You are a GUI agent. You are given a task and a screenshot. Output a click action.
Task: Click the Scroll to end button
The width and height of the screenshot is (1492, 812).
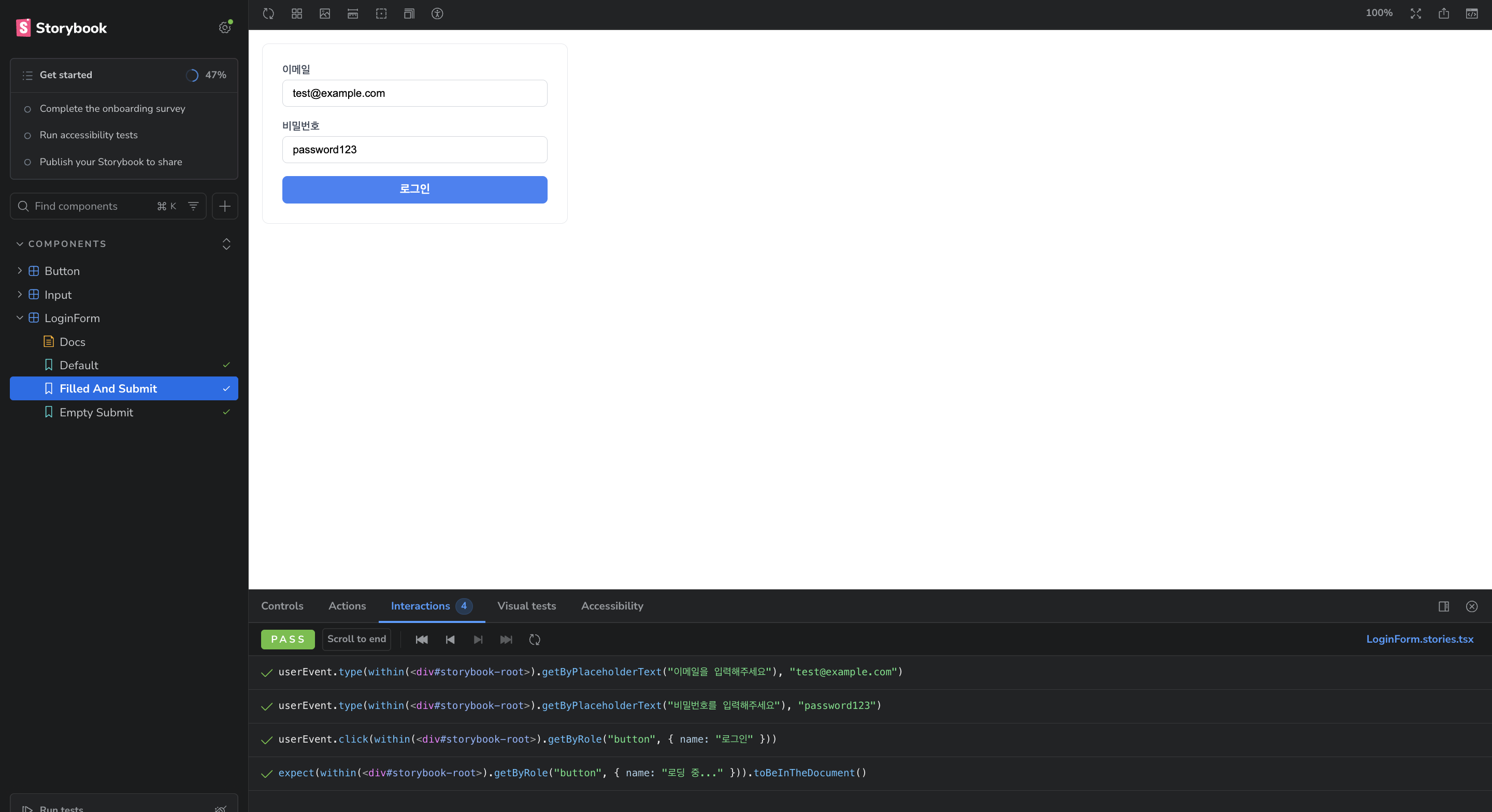point(356,639)
